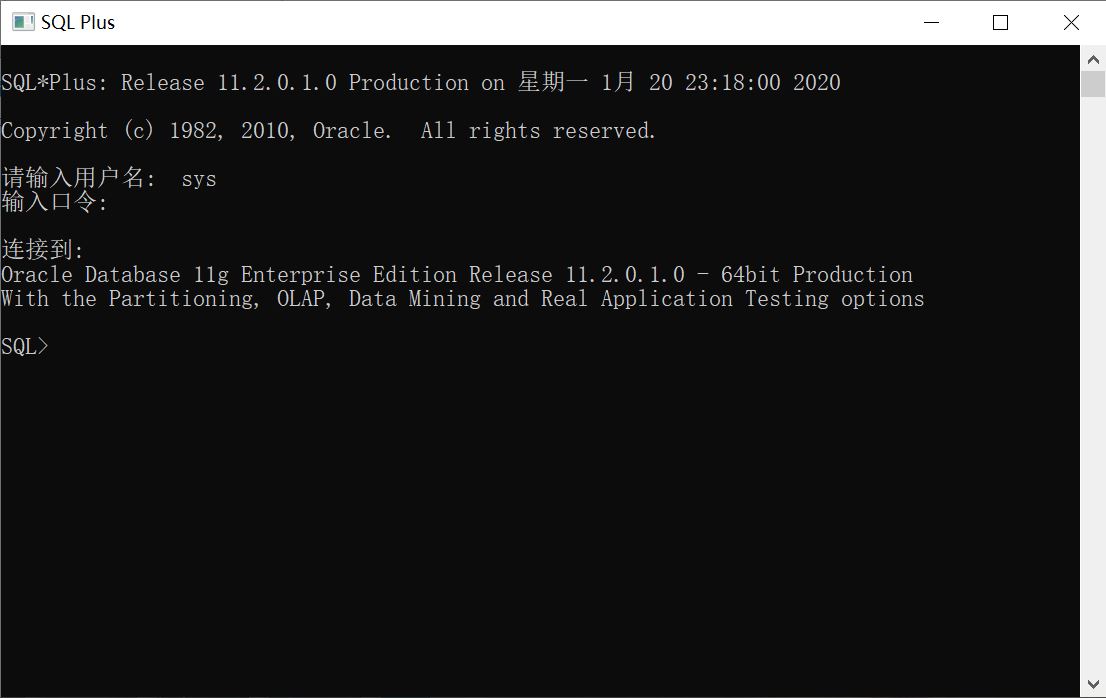Click the vertical scrollbar thumb
This screenshot has height=698, width=1106.
[1093, 84]
